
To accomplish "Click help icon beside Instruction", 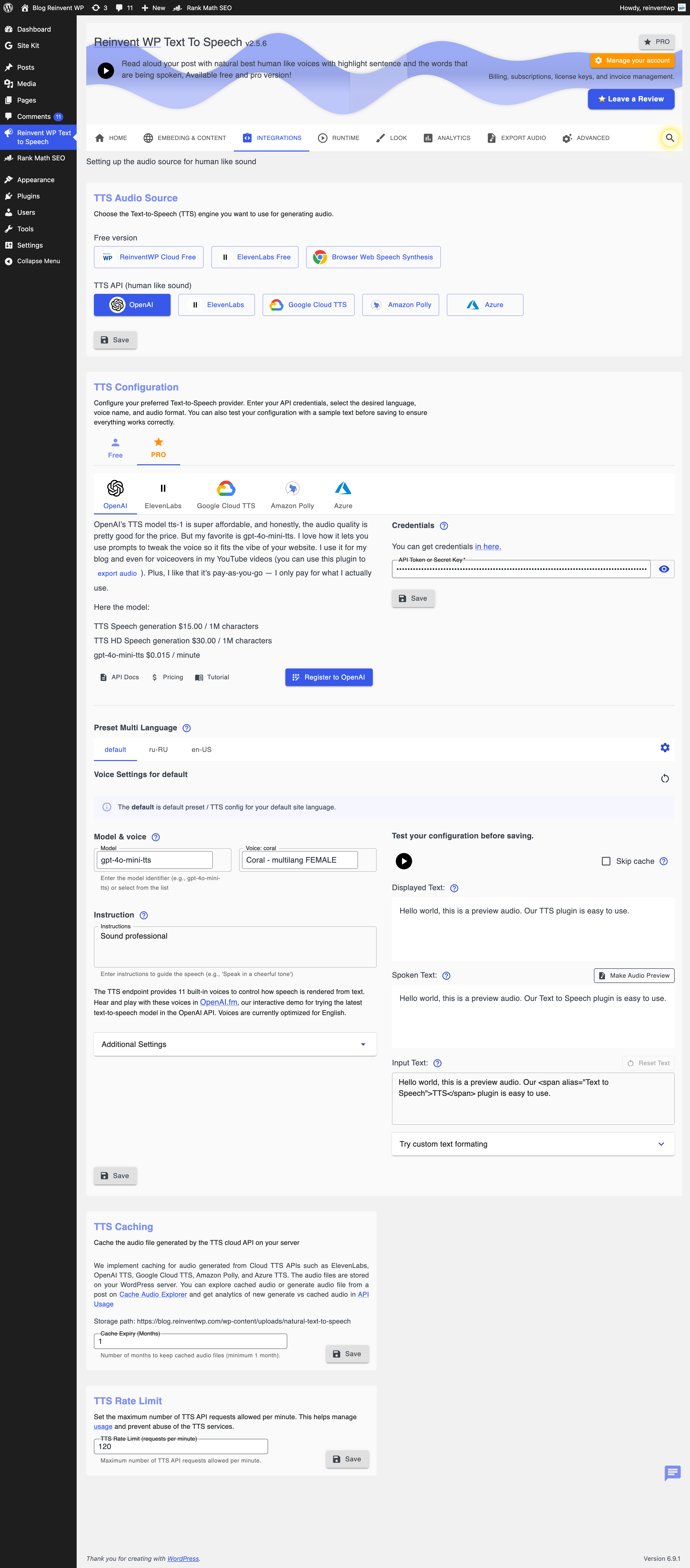I will 144,916.
